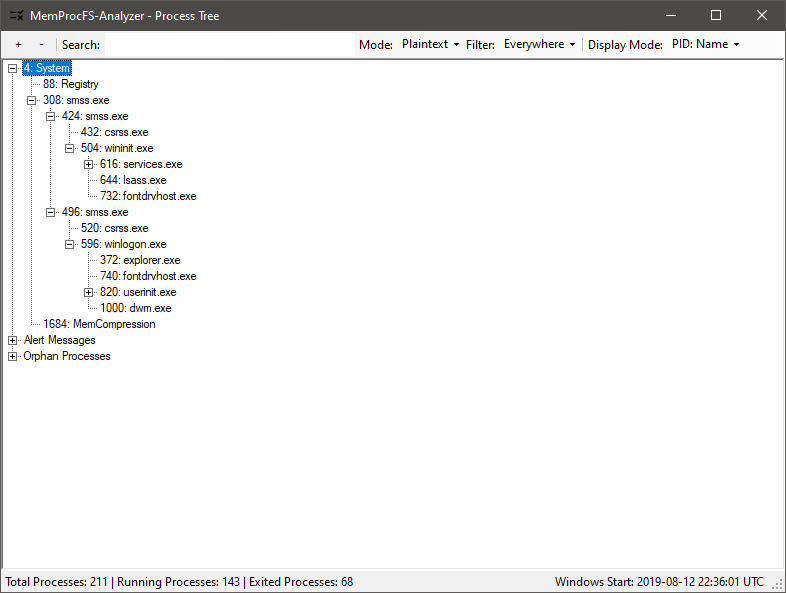Select the 88: Registry entry

[70, 84]
